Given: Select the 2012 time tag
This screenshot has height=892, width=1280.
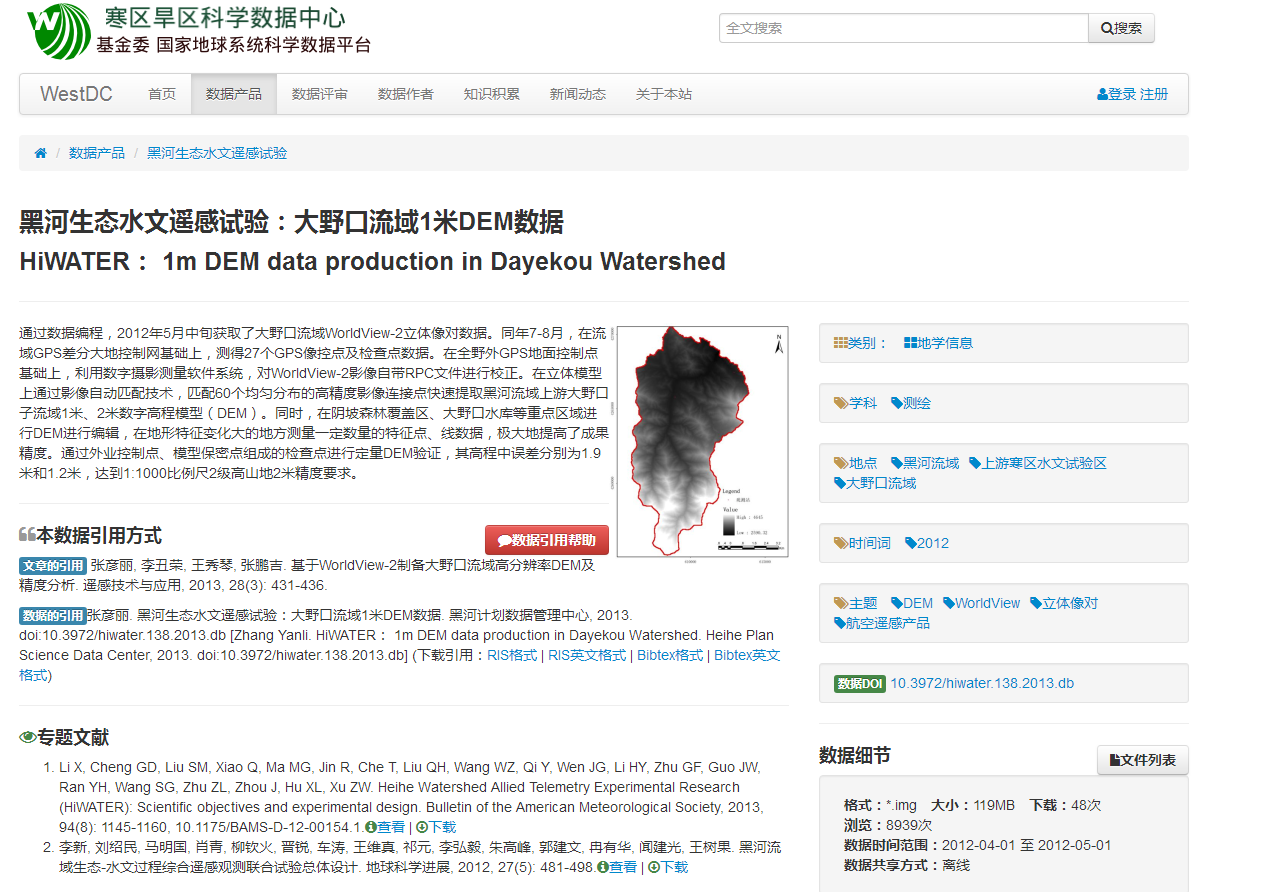Looking at the screenshot, I should pyautogui.click(x=927, y=543).
